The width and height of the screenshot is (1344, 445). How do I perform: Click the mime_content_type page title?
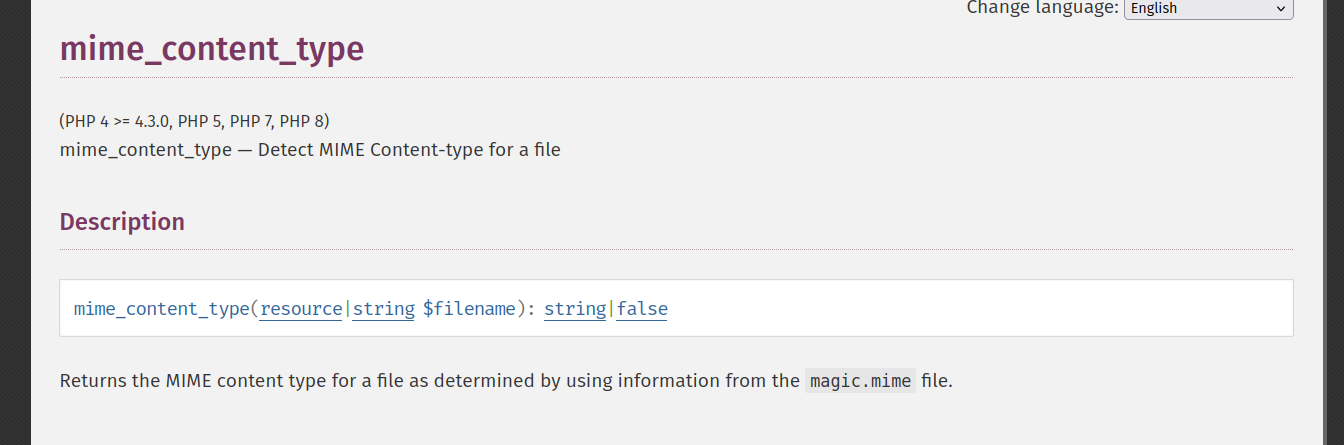pos(211,48)
